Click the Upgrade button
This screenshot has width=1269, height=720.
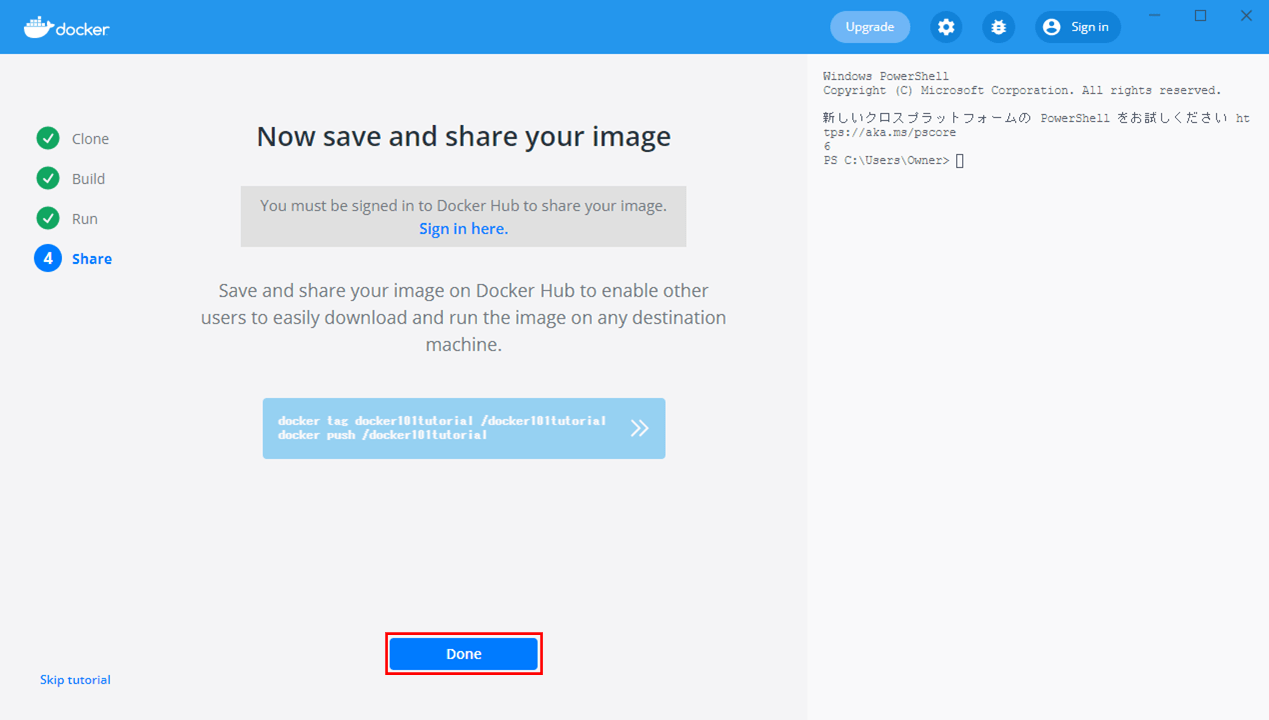[870, 27]
